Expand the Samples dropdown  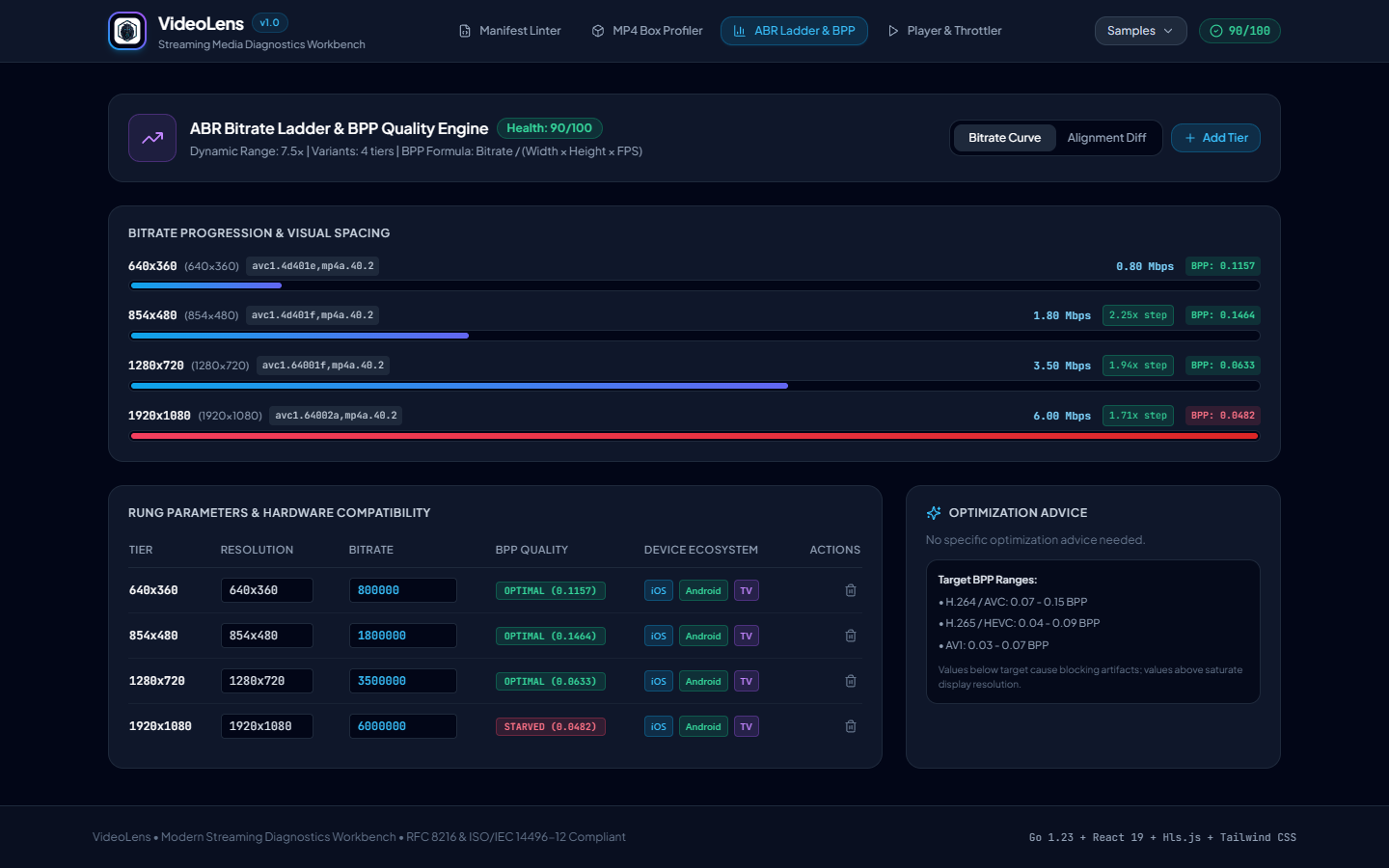click(1140, 31)
